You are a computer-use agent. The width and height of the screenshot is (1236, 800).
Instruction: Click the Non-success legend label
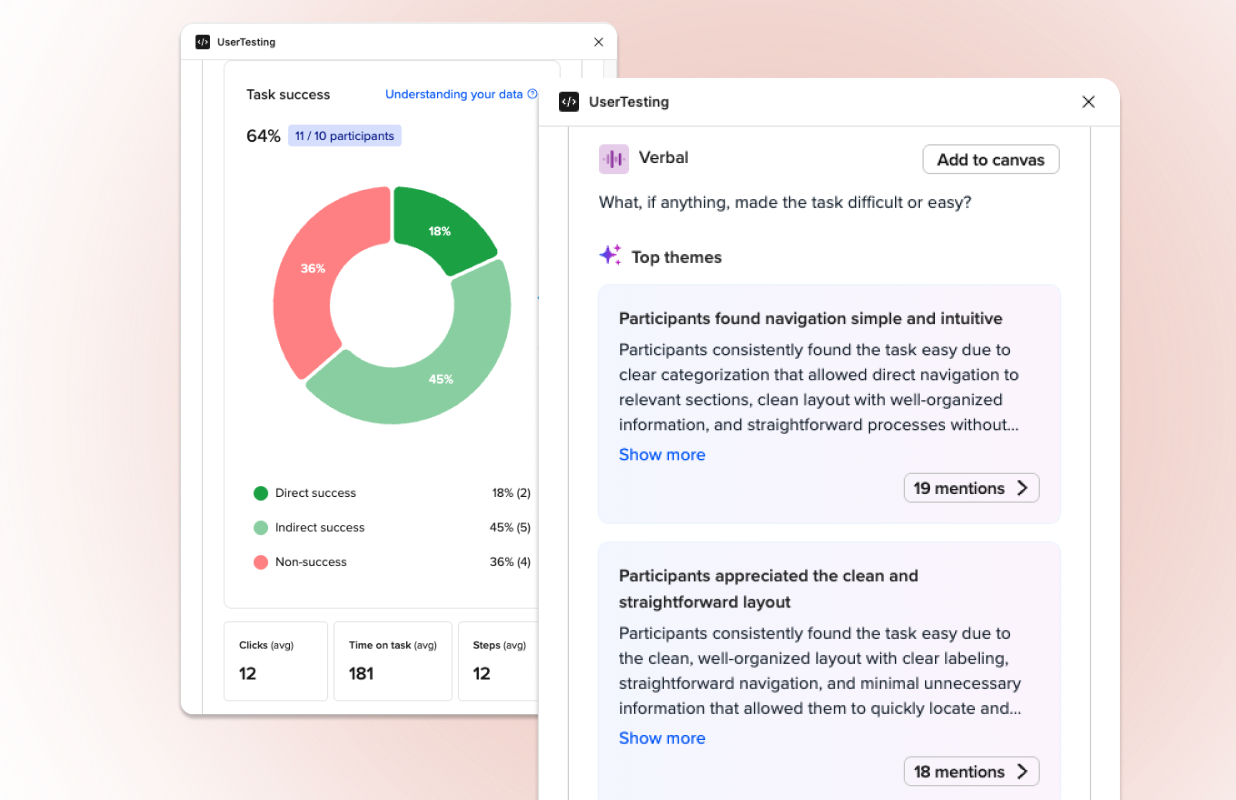[311, 562]
